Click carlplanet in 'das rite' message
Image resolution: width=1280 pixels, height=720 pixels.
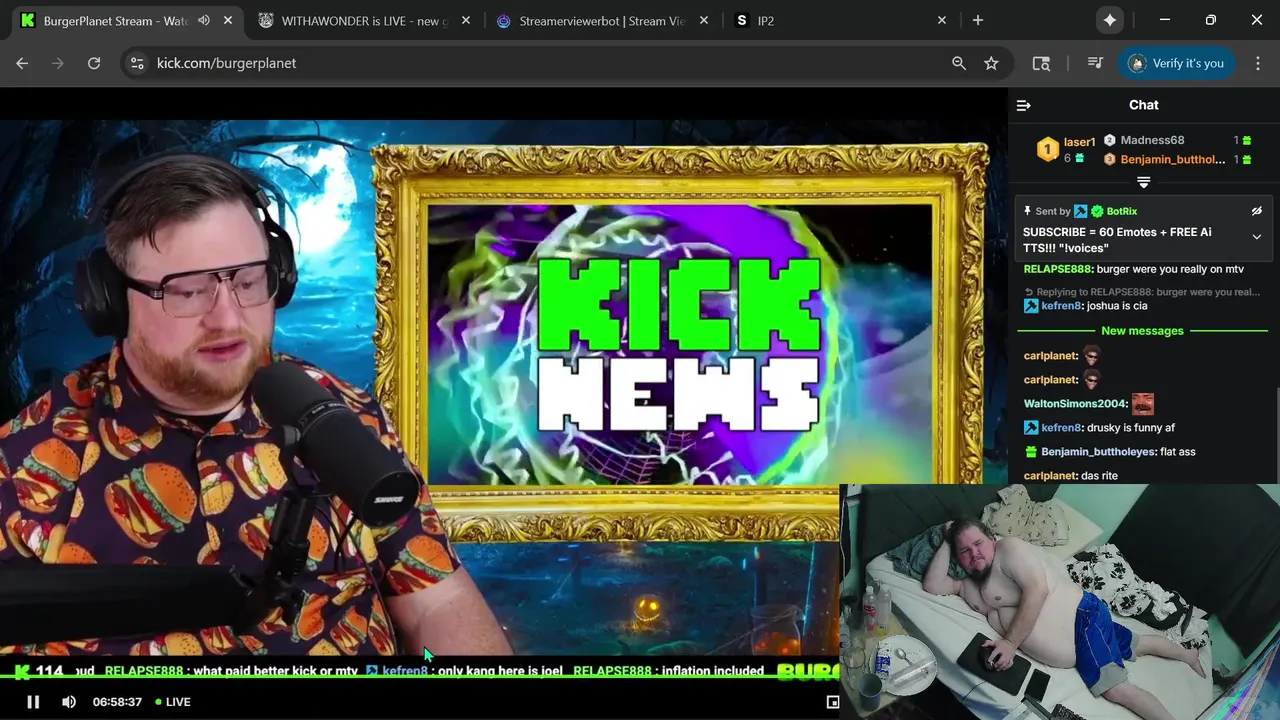pos(1050,476)
